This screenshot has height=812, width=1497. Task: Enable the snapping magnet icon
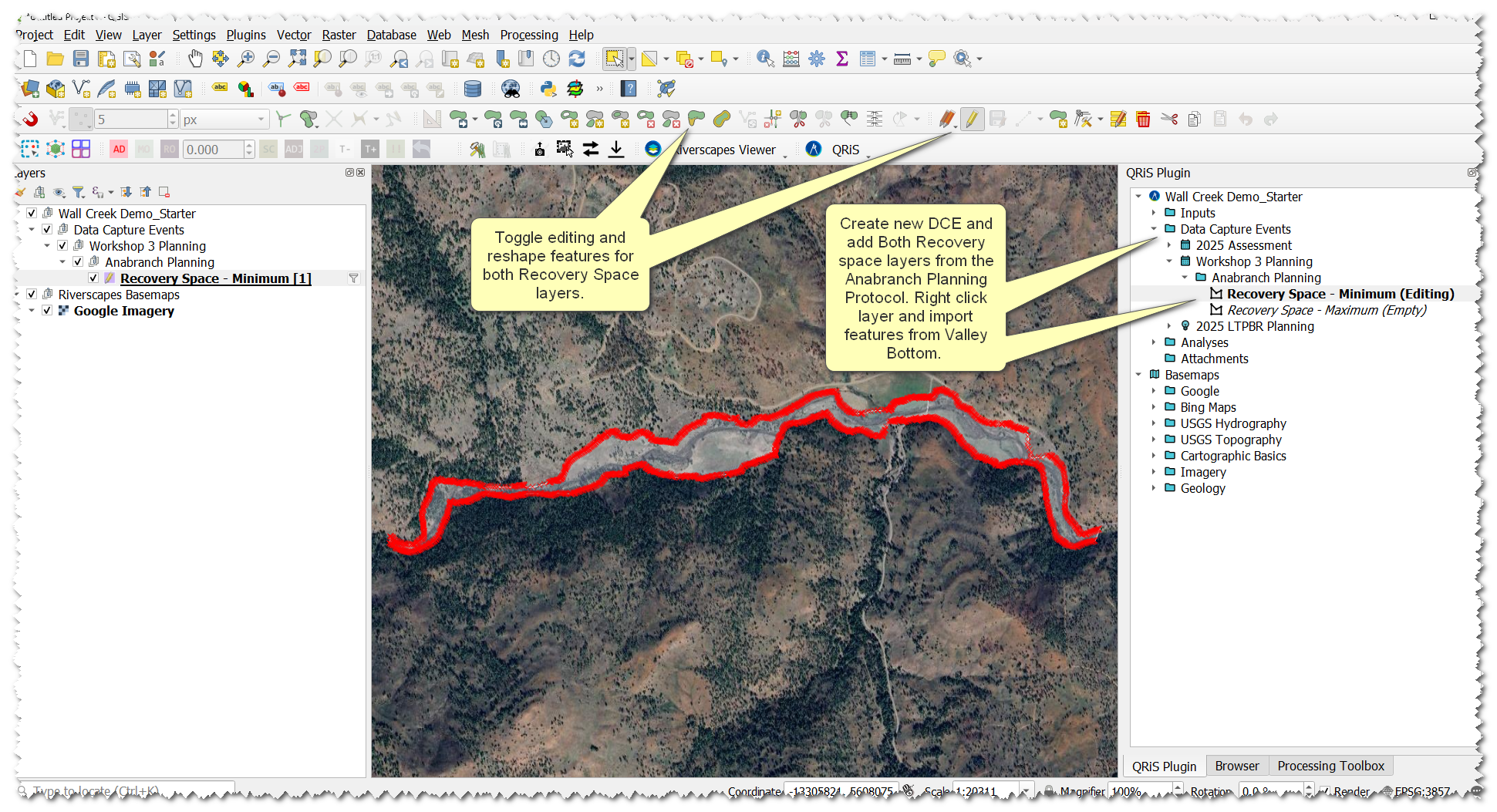coord(30,119)
